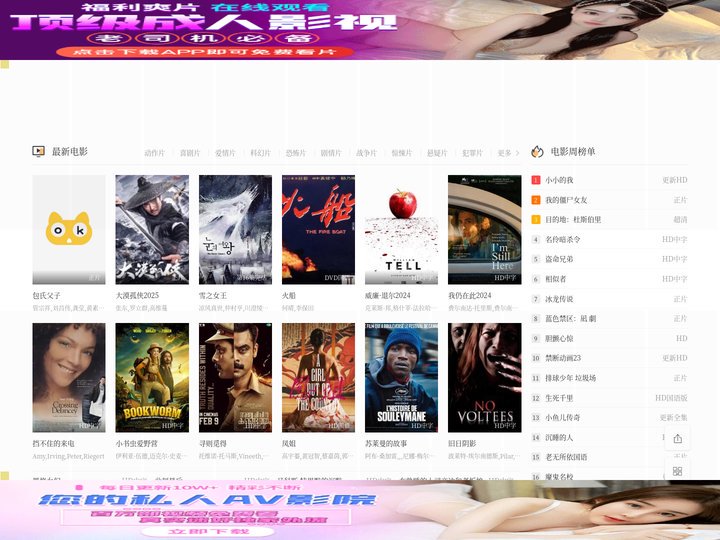Open the No Voltees poster
This screenshot has height=540, width=720.
(484, 377)
